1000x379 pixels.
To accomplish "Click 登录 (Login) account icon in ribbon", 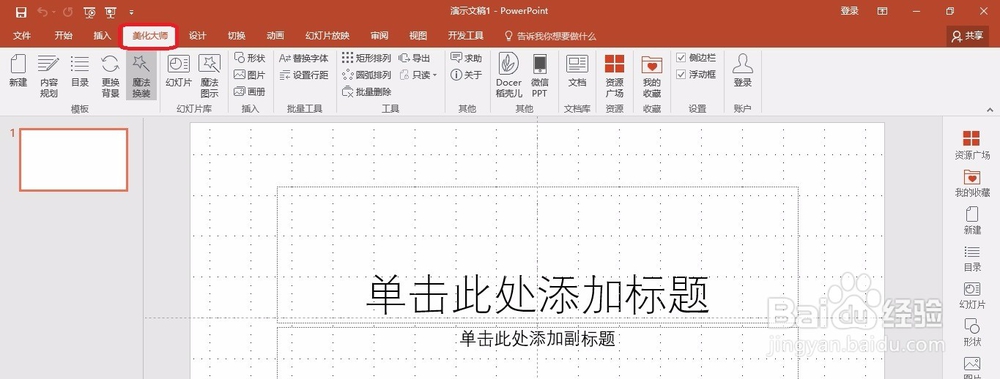I will [x=742, y=71].
